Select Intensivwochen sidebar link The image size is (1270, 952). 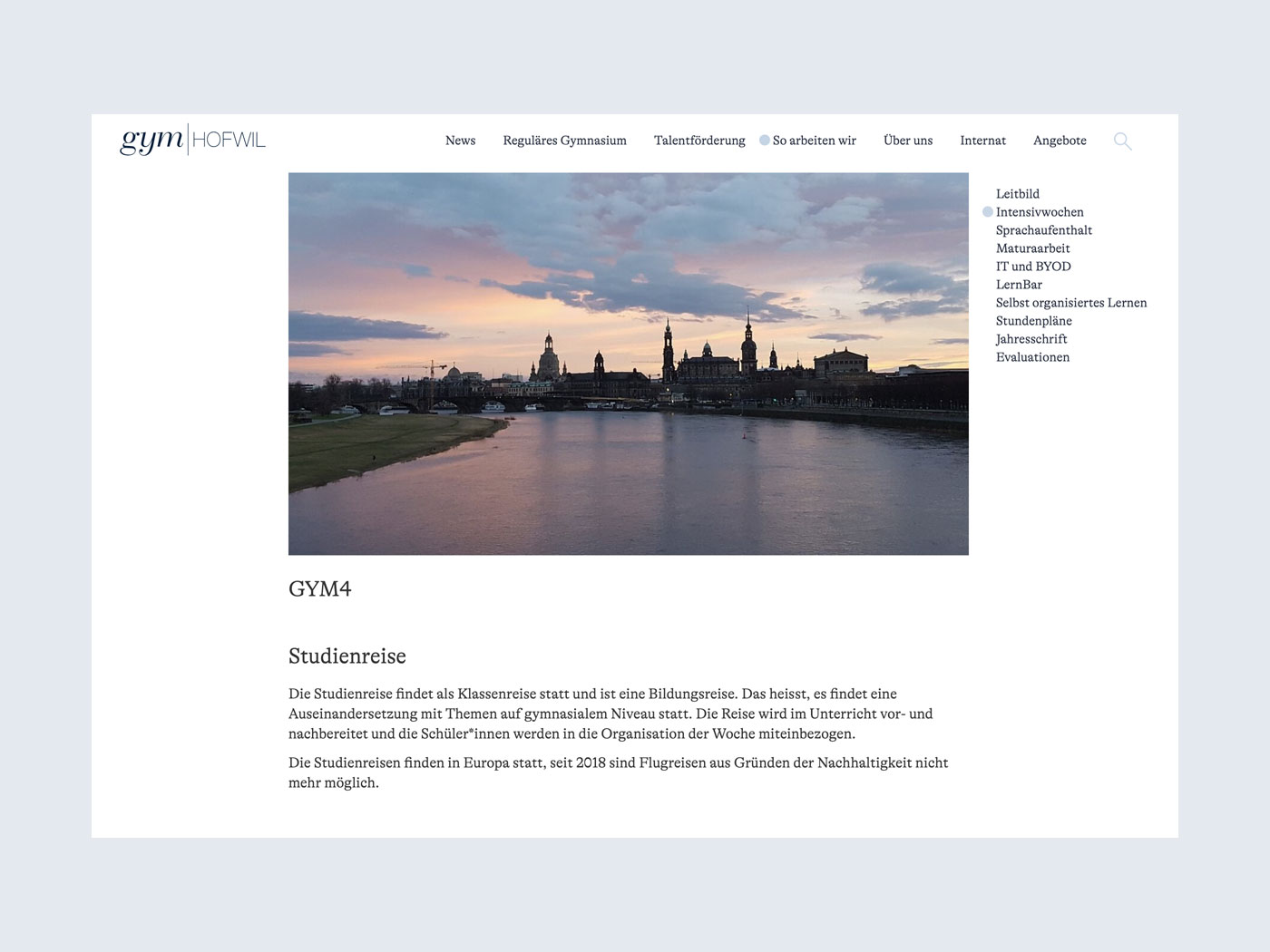1040,212
